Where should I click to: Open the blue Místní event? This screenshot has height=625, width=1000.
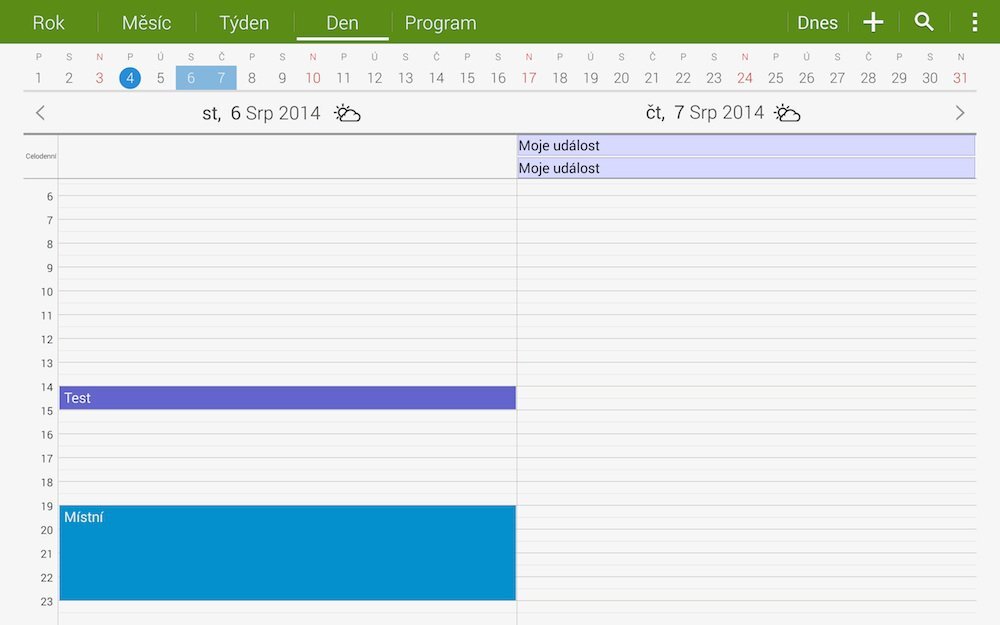[287, 552]
